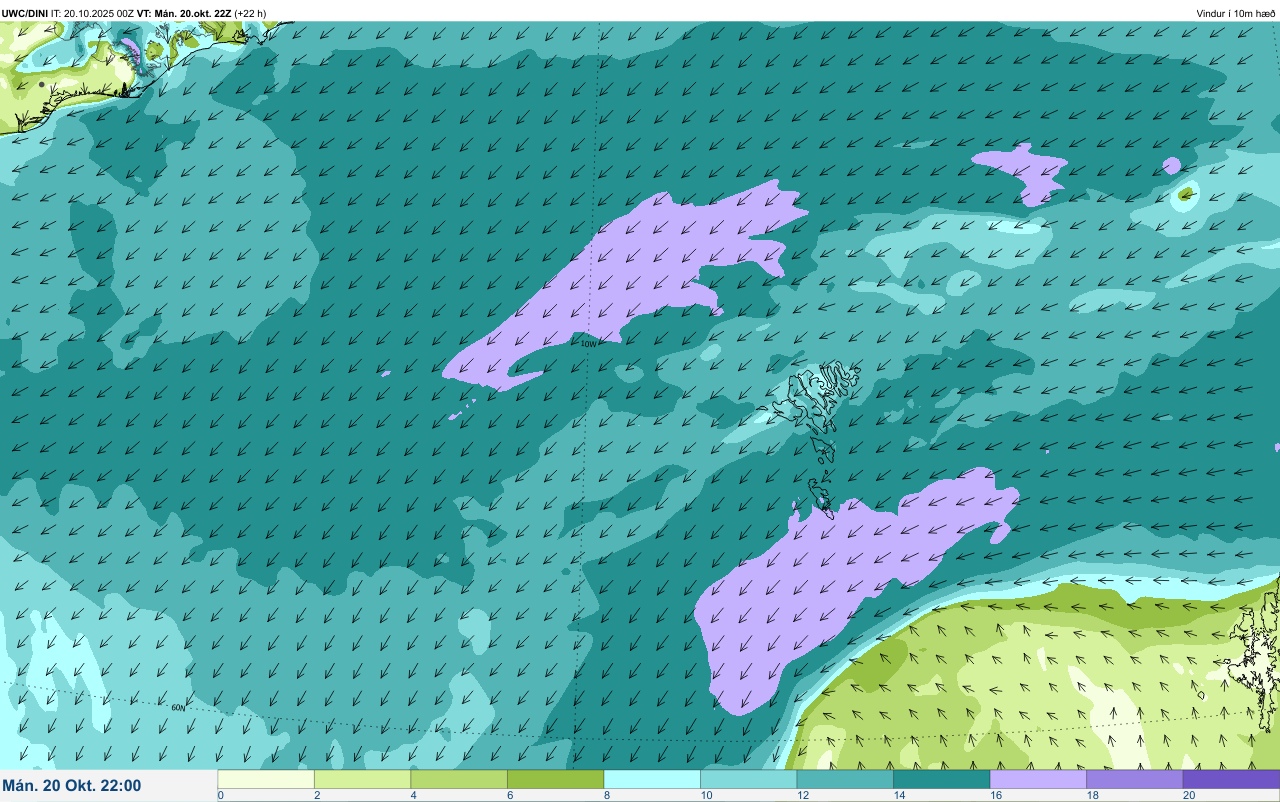Select the 4–6 green legend swatch
The image size is (1280, 802).
[459, 779]
